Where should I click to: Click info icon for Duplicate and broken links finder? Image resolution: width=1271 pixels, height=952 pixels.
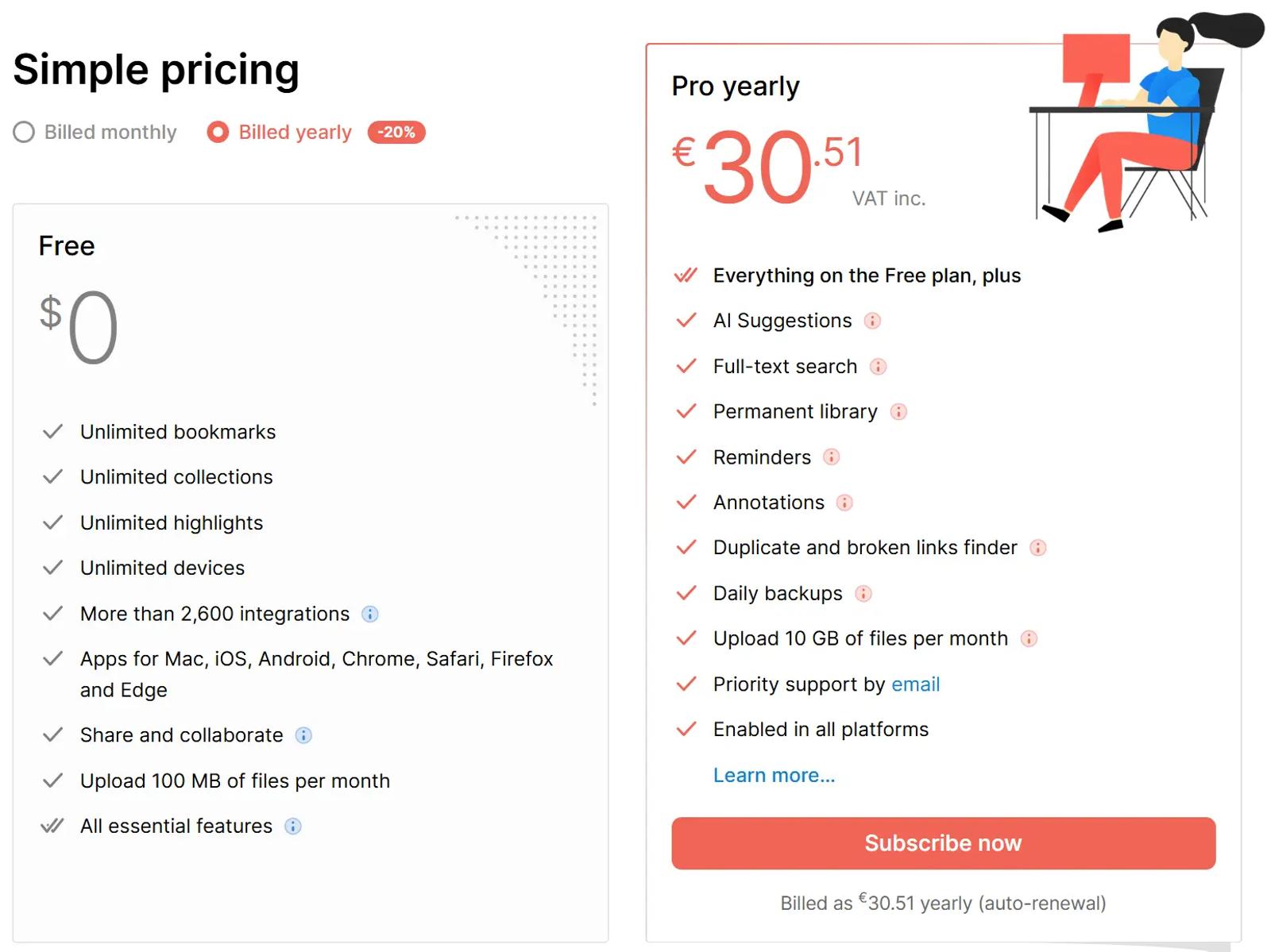[x=1037, y=548]
